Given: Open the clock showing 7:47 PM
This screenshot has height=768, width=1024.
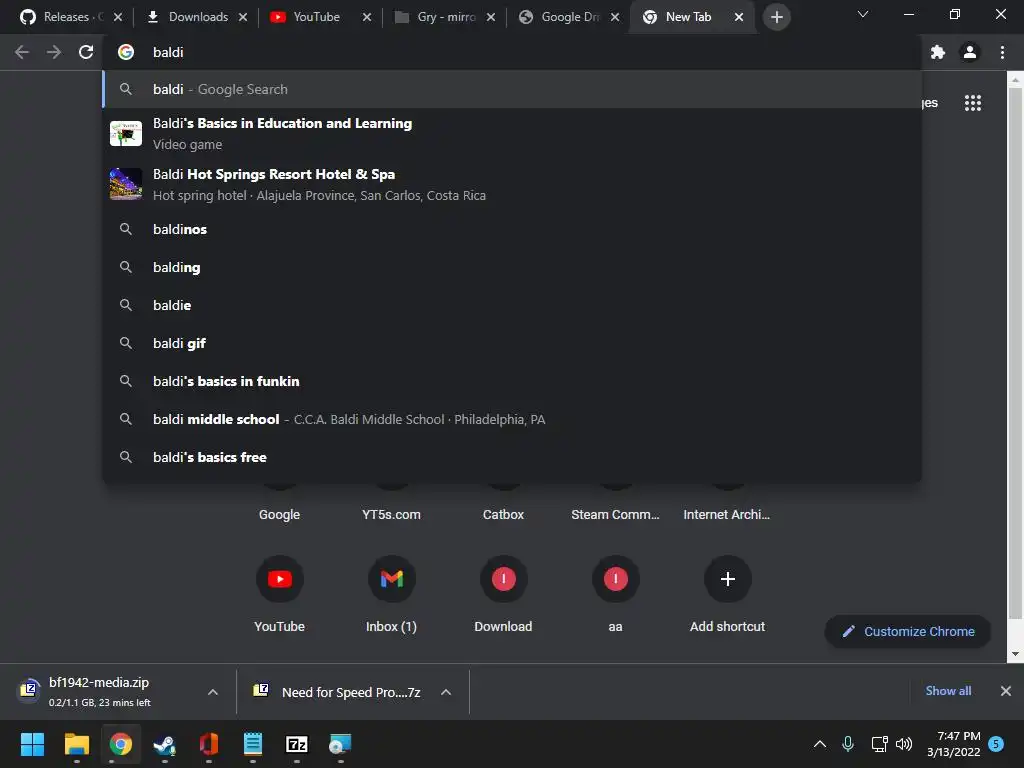Looking at the screenshot, I should tap(954, 744).
